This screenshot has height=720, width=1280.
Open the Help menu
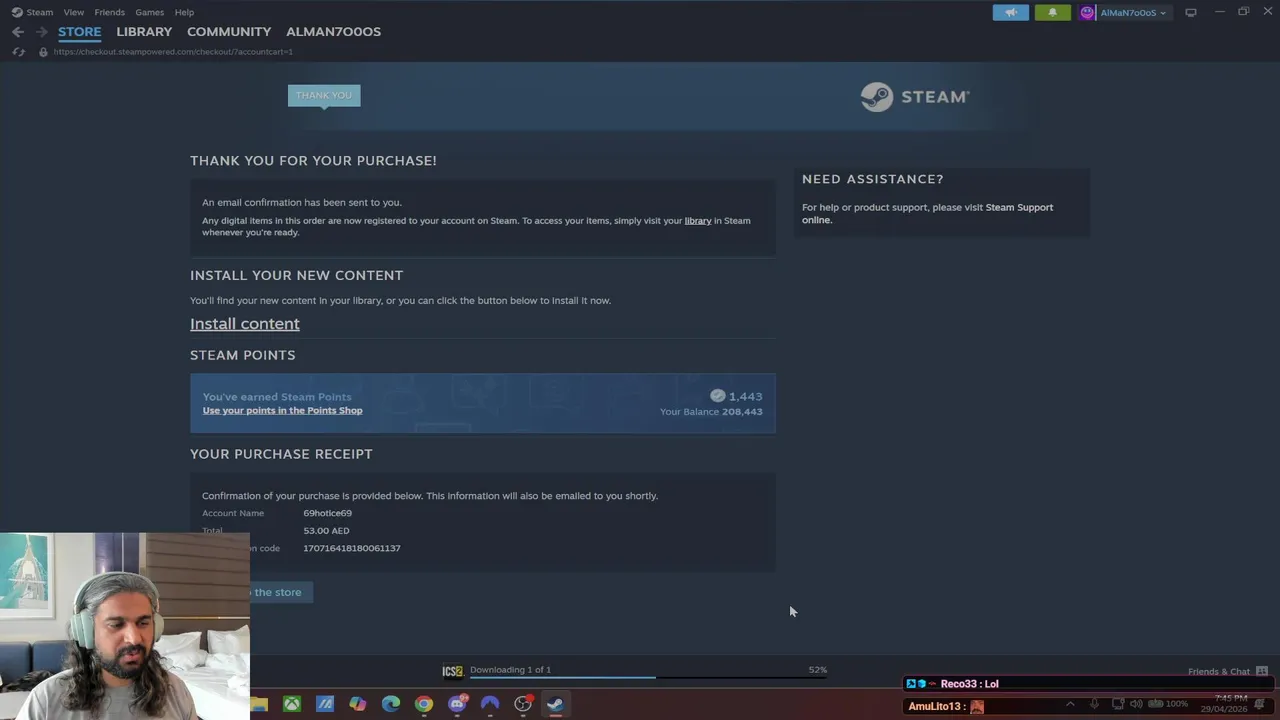click(x=184, y=12)
